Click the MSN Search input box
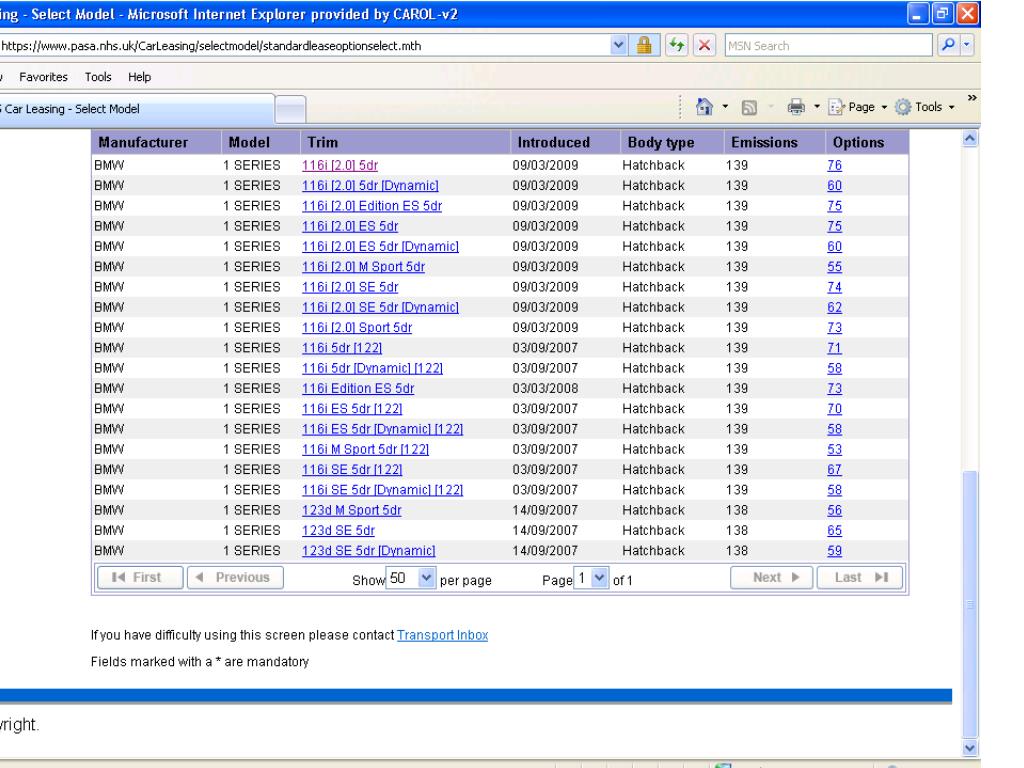The height and width of the screenshot is (768, 1024). (827, 46)
